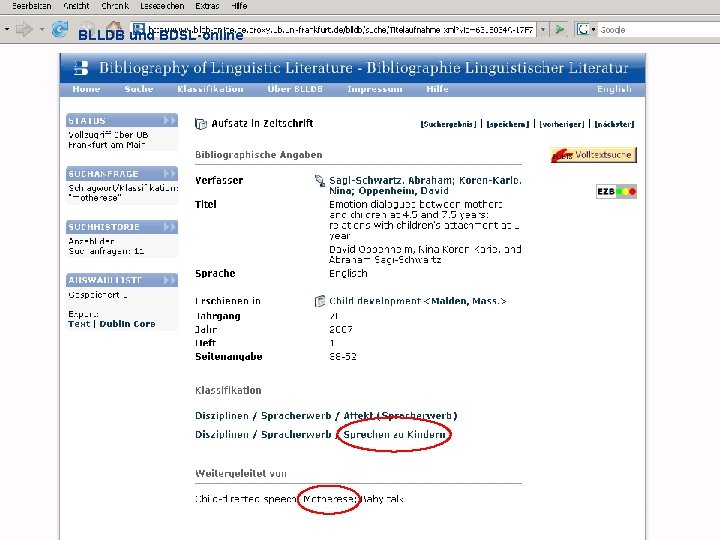Viewport: 720px width, 540px height.
Task: Click the author search icon beside Verfasser
Action: click(319, 180)
